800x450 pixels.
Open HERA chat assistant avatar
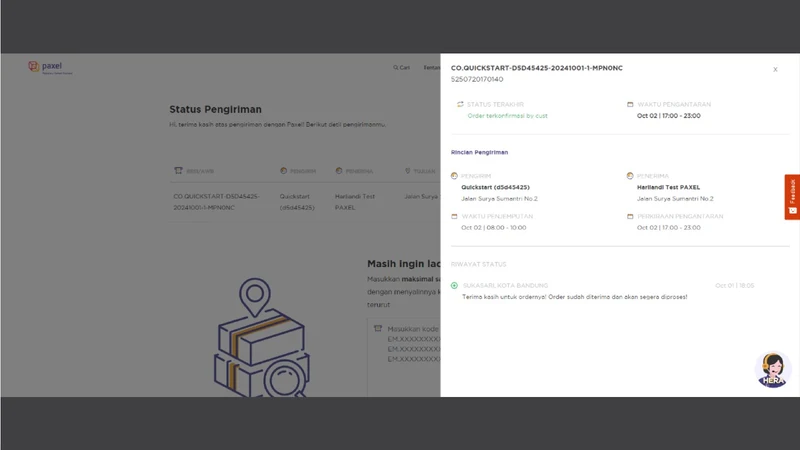click(x=773, y=370)
